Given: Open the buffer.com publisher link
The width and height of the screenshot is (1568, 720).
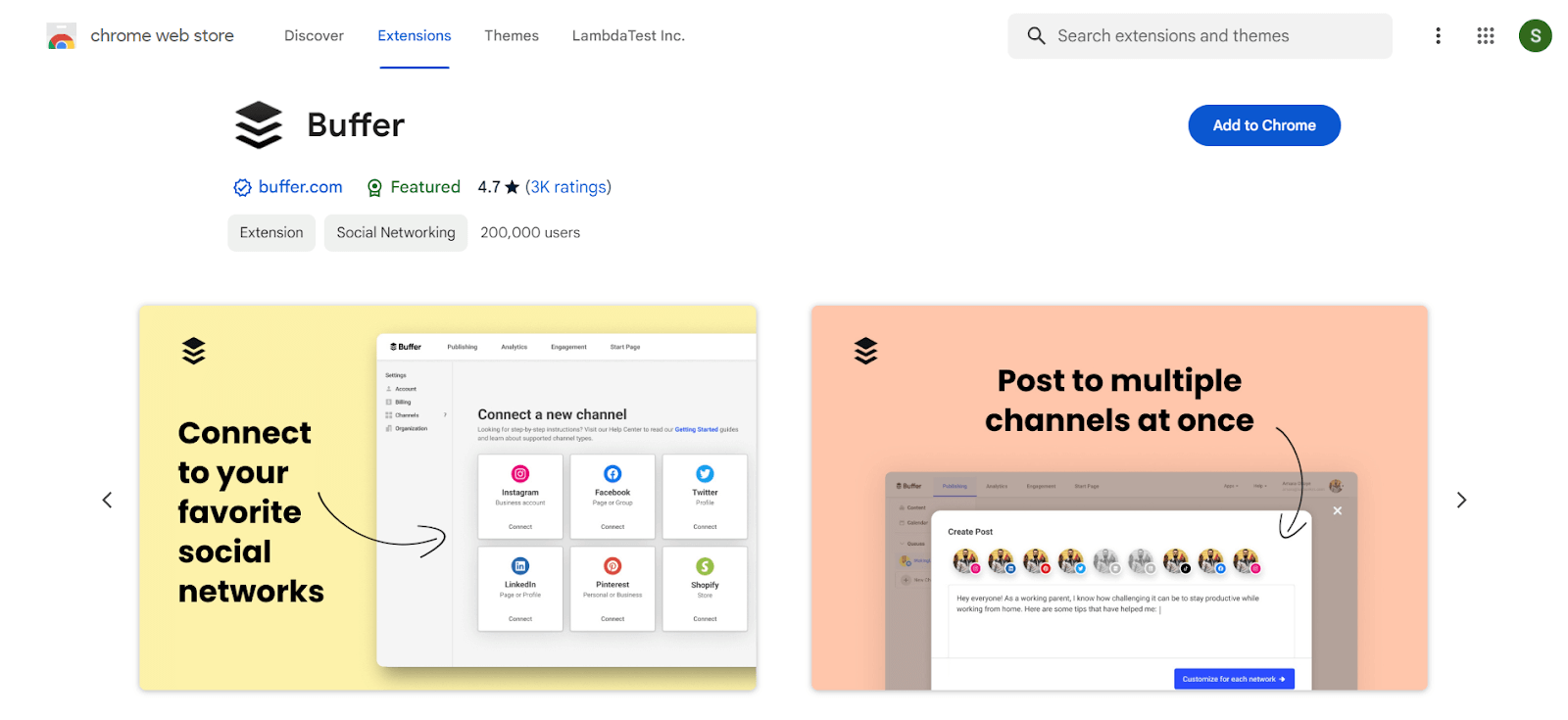Looking at the screenshot, I should point(300,187).
